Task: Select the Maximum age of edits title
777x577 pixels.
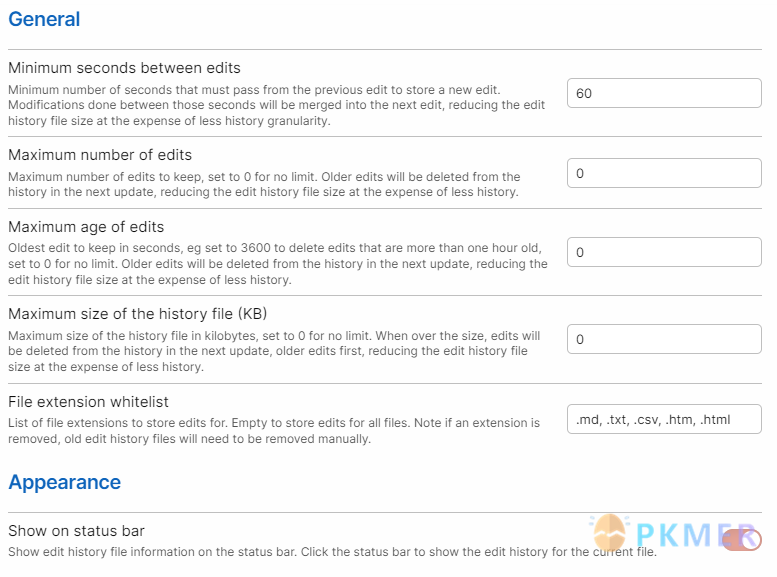Action: [86, 227]
